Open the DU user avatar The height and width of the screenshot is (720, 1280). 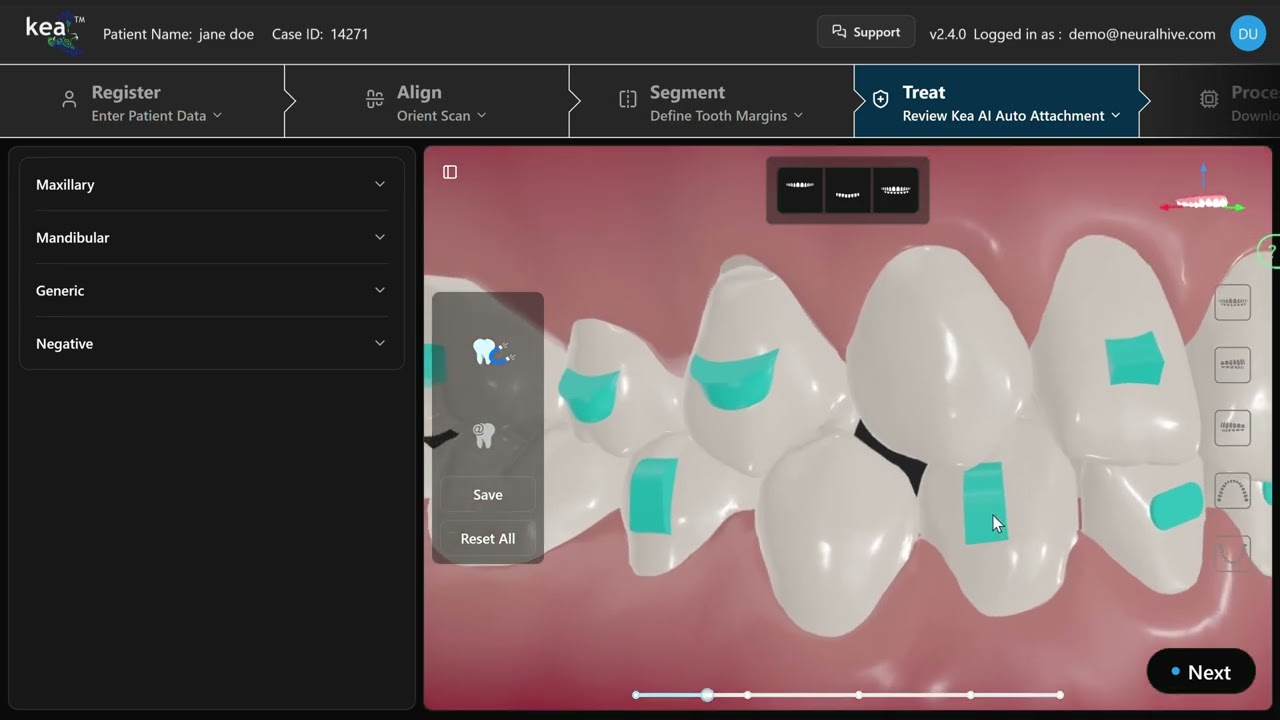point(1248,34)
